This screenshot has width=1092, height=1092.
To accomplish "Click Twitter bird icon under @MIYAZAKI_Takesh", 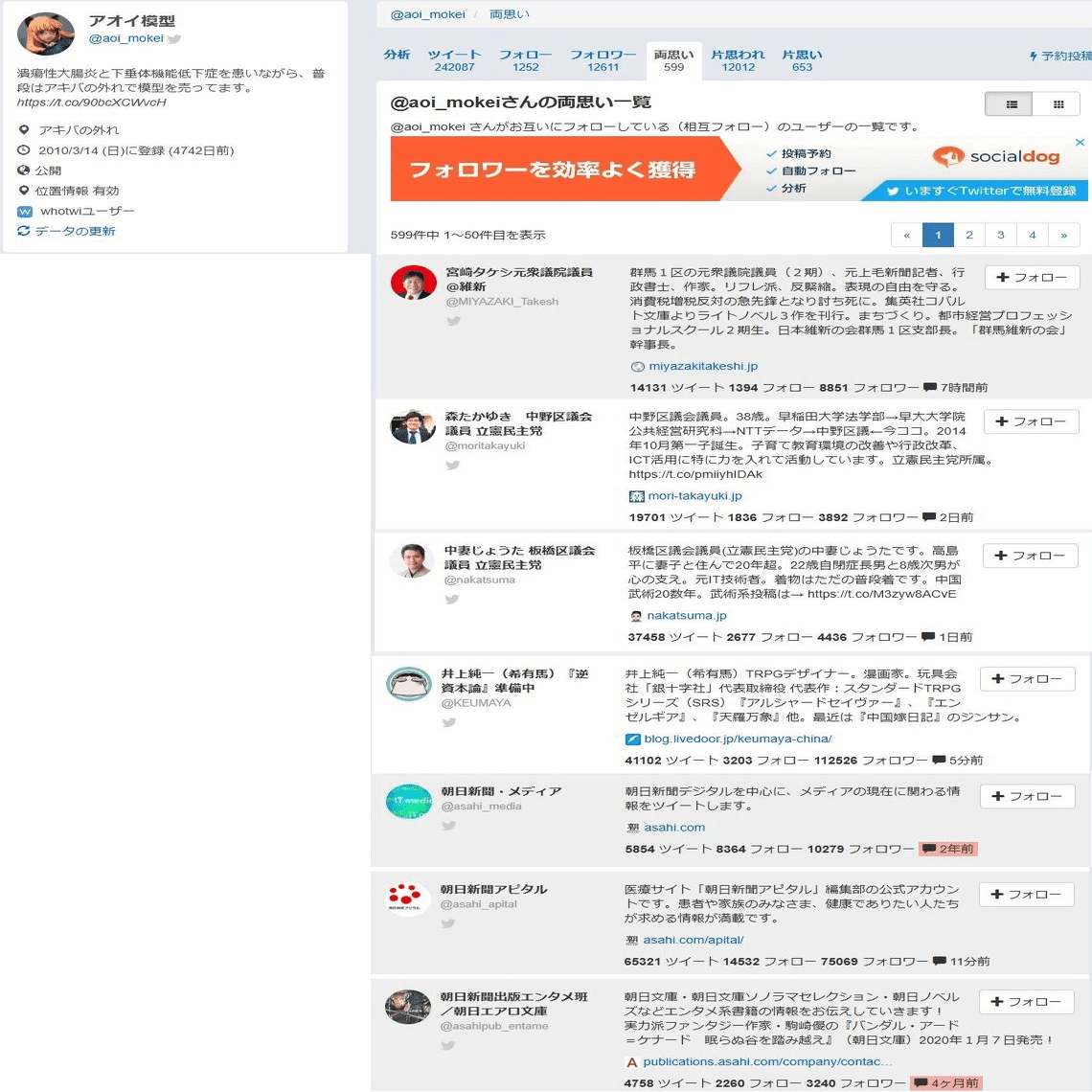I will pyautogui.click(x=453, y=321).
